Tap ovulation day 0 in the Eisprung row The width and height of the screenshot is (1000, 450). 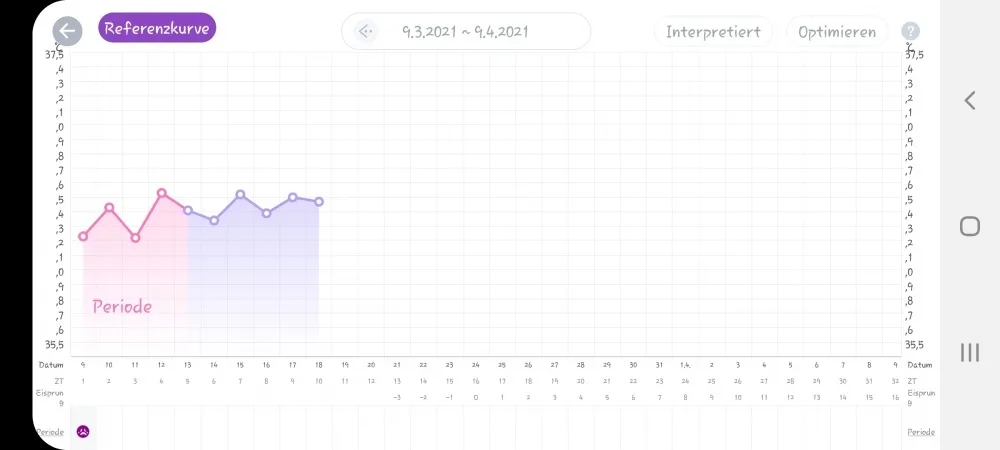point(476,398)
